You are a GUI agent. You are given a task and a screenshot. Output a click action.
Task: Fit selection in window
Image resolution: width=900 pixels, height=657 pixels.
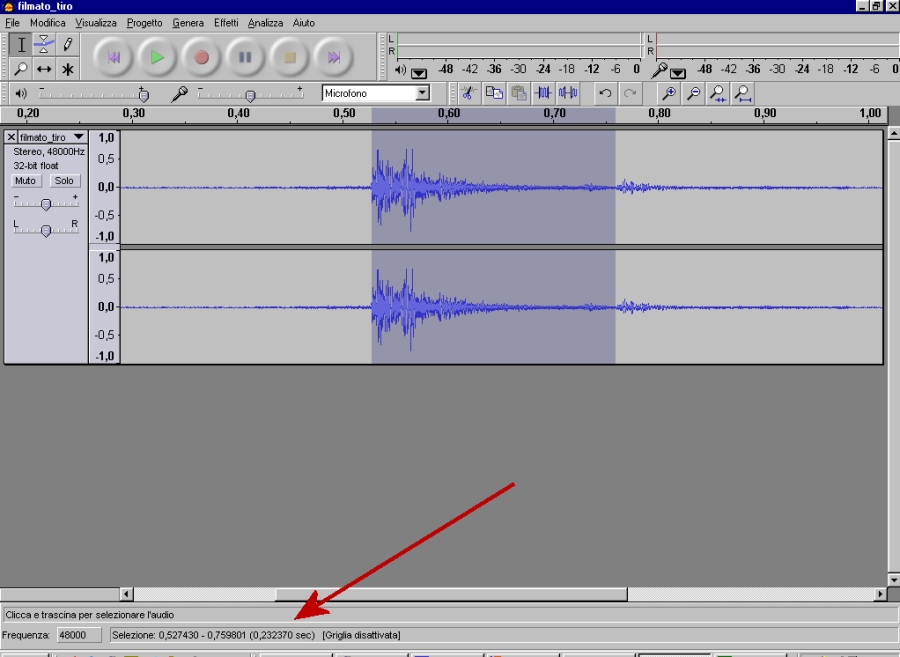click(717, 93)
